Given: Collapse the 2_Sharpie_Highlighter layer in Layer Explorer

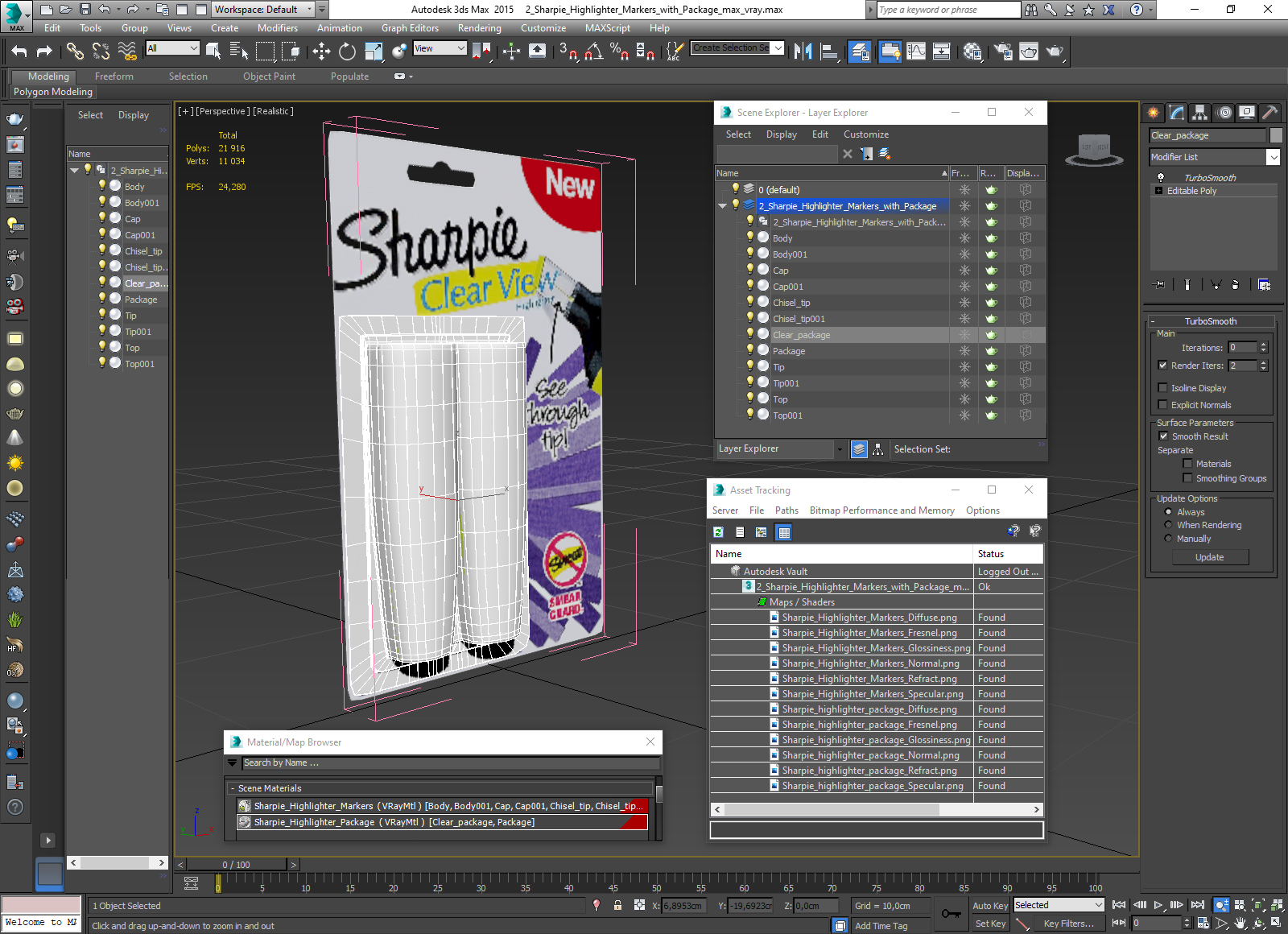Looking at the screenshot, I should [722, 206].
